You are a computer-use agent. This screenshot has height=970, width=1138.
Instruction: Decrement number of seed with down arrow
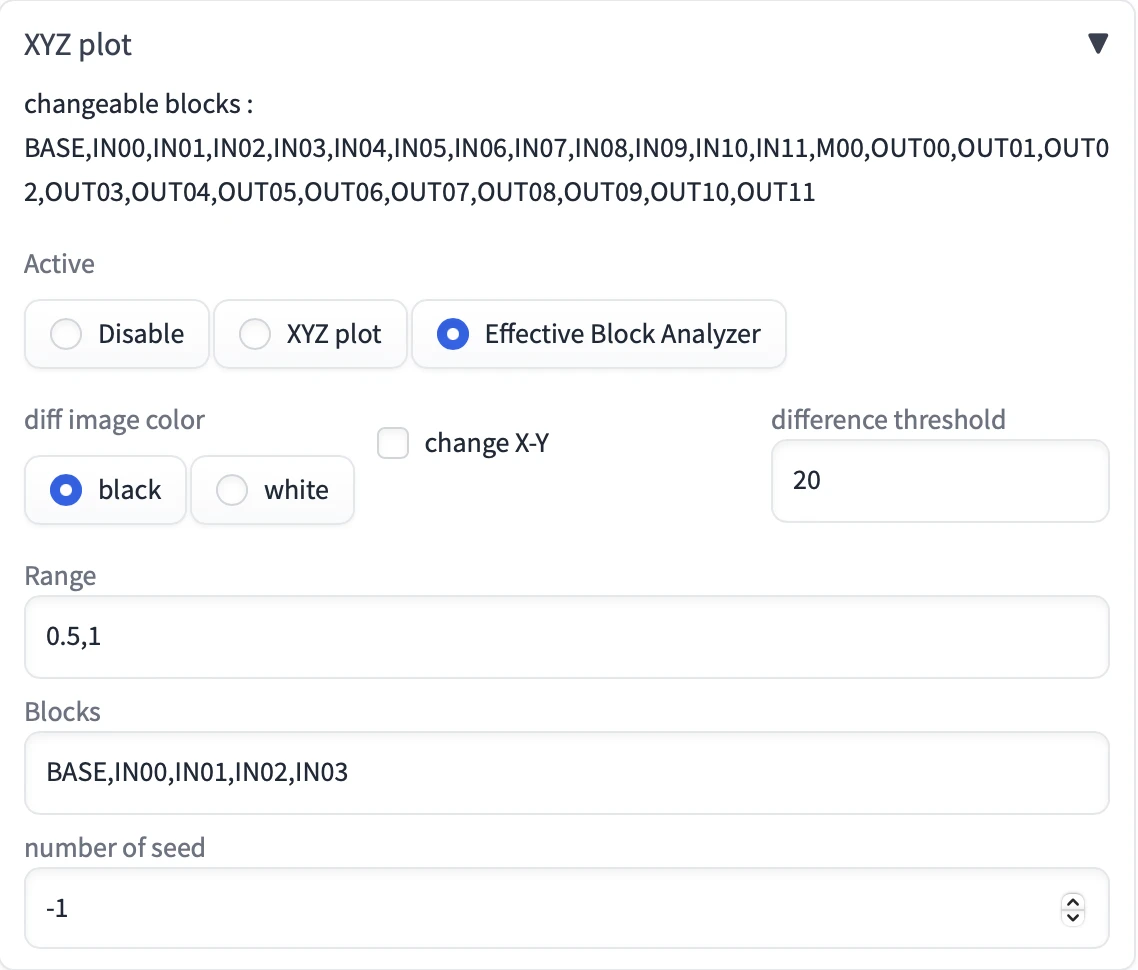tap(1073, 917)
